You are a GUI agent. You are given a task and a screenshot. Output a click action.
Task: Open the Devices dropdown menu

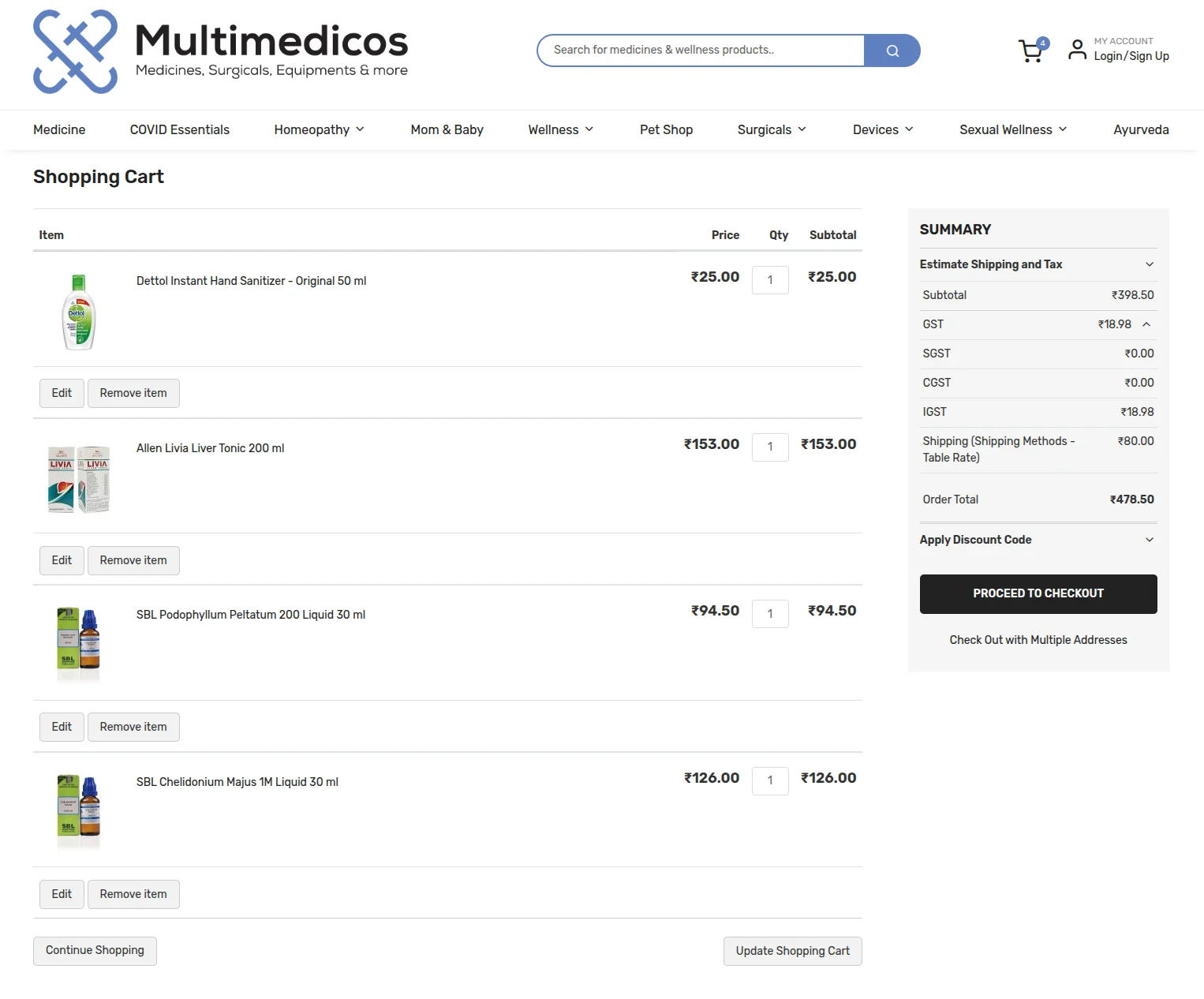coord(881,129)
